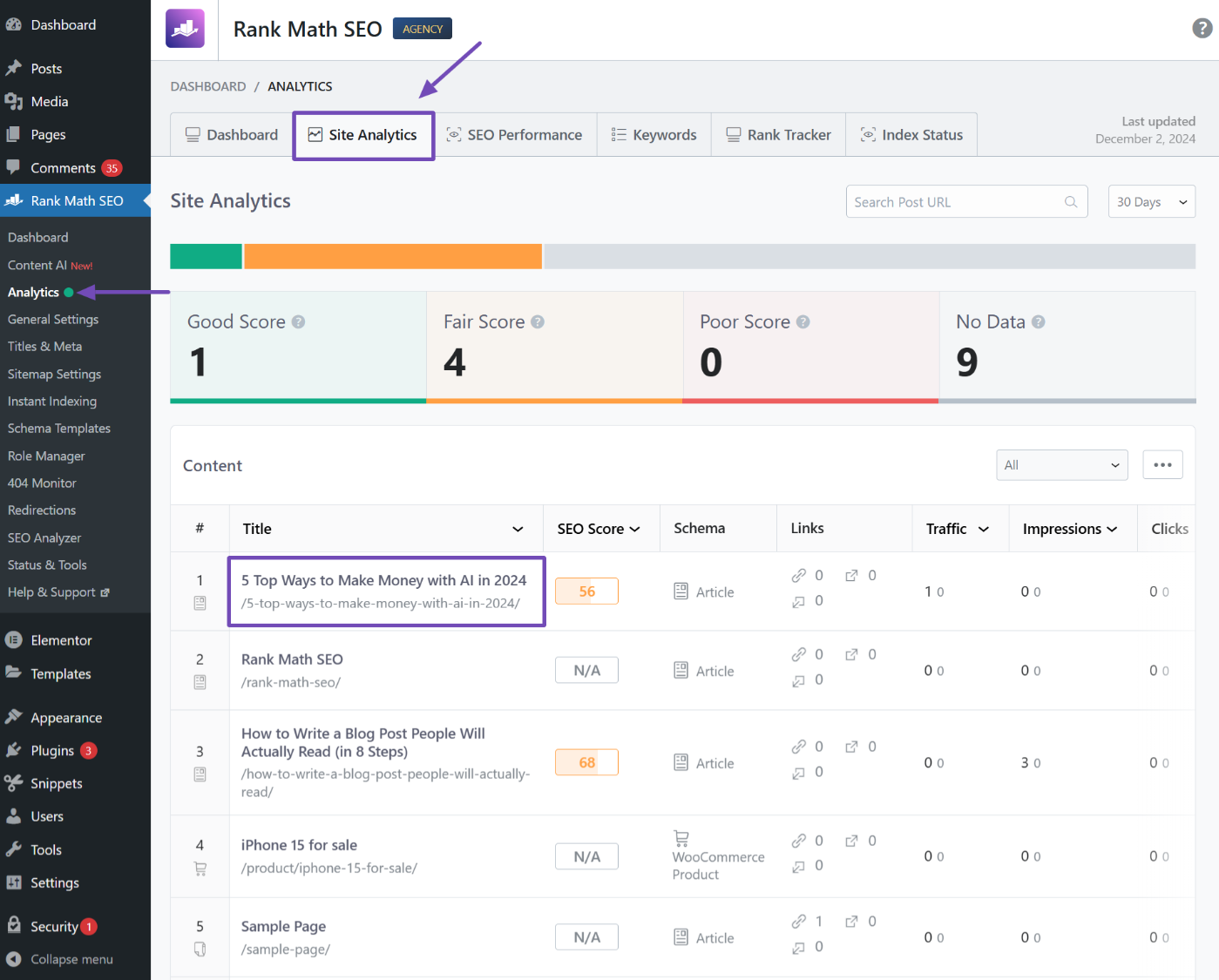1219x980 pixels.
Task: Click the Appearance brush icon in sidebar
Action: 14,717
